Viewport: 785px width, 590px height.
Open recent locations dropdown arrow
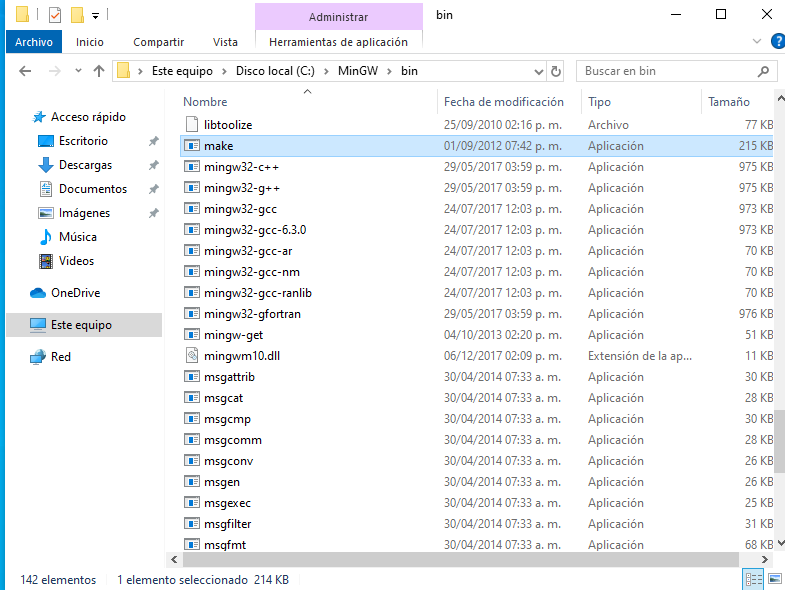click(78, 71)
